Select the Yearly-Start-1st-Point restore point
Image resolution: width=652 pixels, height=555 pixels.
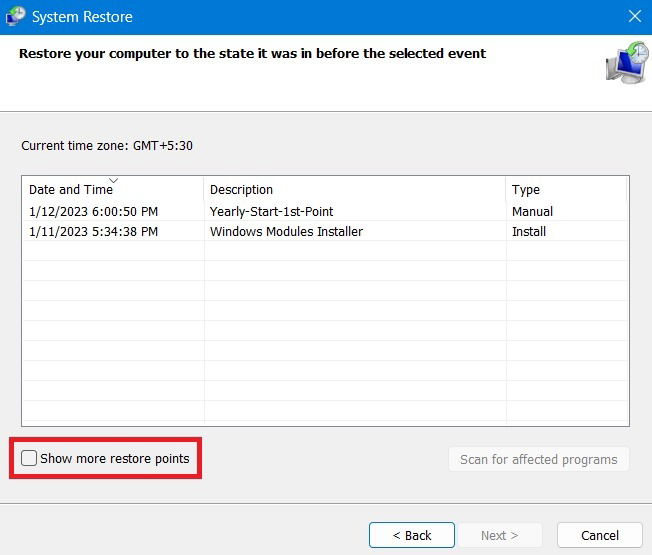point(271,212)
